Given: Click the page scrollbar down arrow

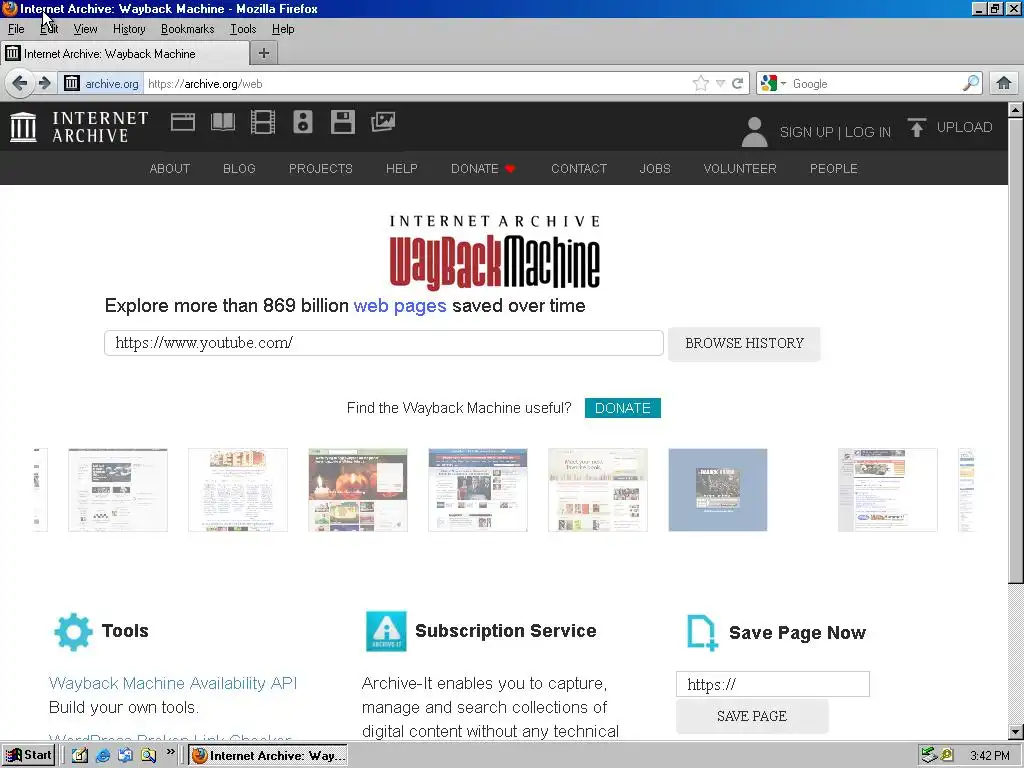Looking at the screenshot, I should point(1016,732).
